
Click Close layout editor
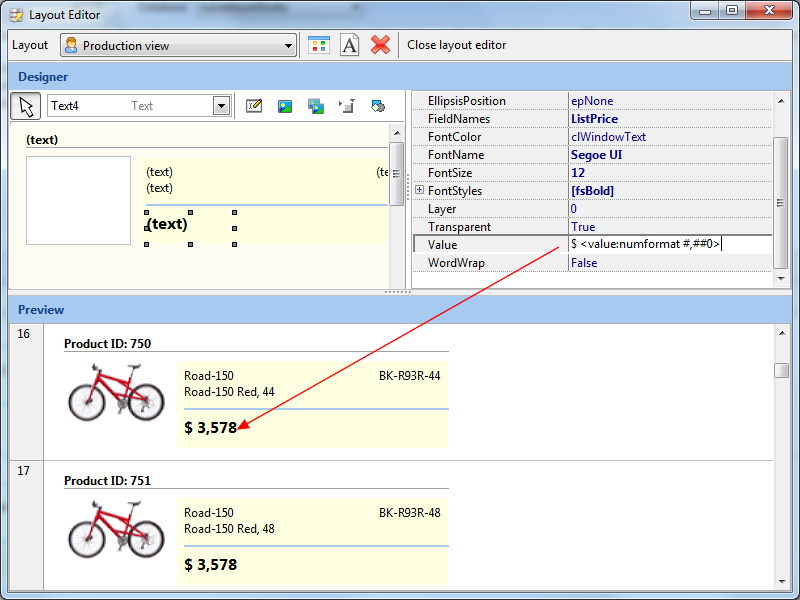point(456,45)
